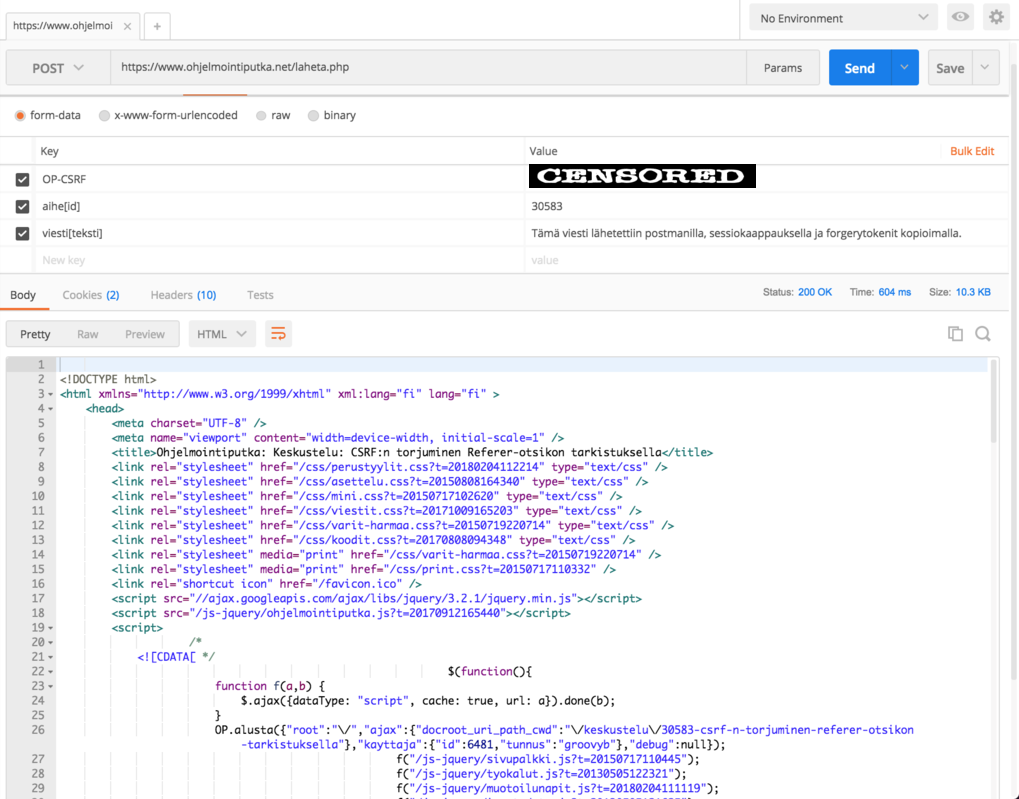The height and width of the screenshot is (799, 1019).
Task: Click the Params button
Action: 782,68
